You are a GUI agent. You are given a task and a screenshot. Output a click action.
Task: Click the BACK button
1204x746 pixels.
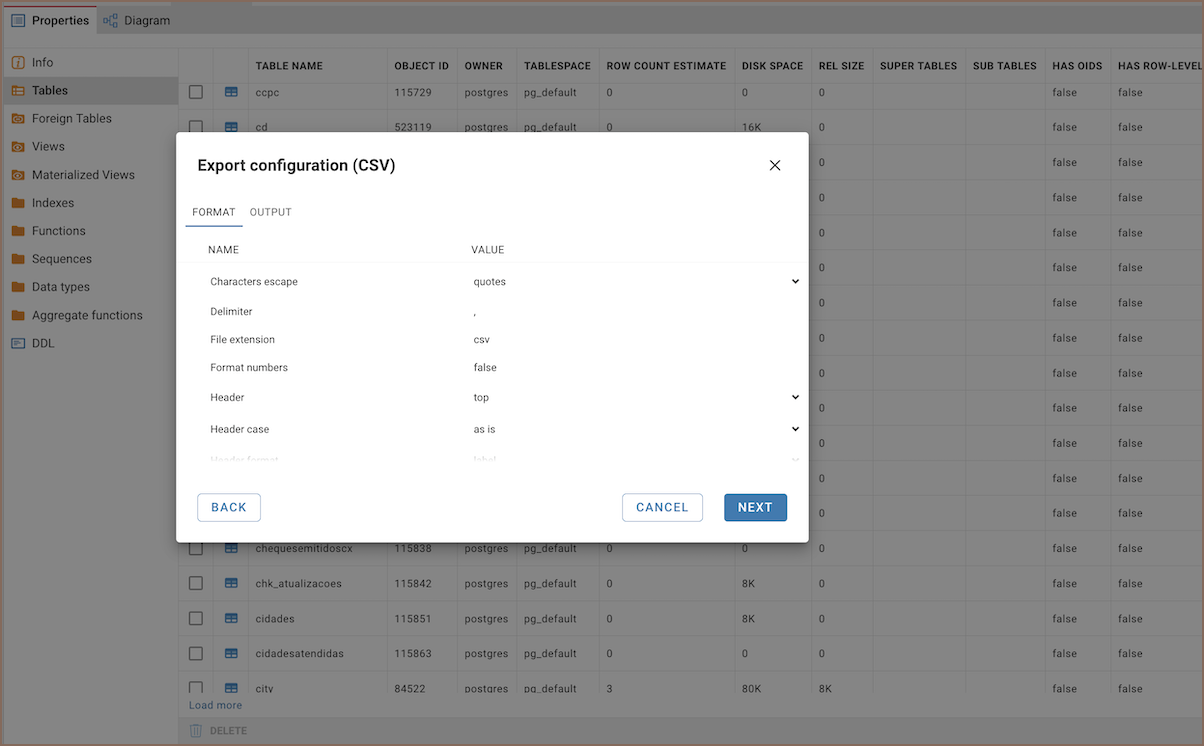229,507
